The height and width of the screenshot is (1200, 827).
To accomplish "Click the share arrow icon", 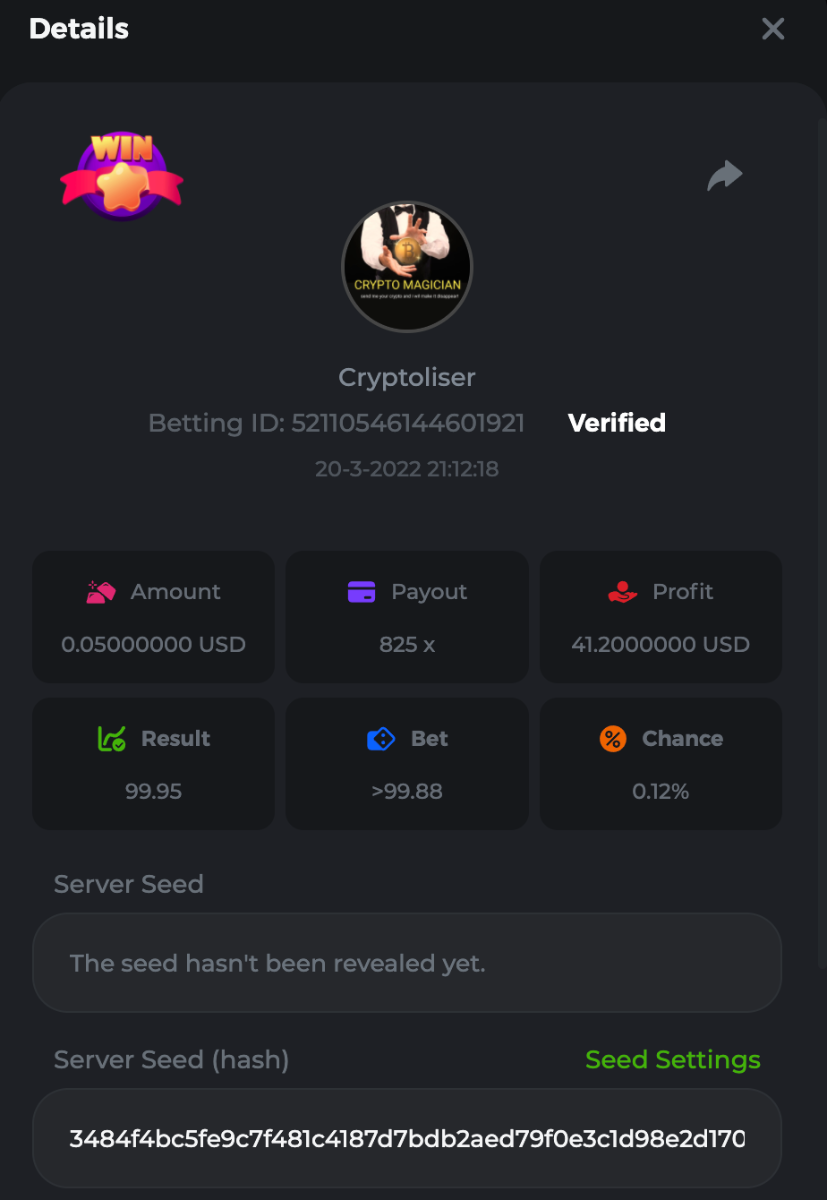I will coord(725,176).
